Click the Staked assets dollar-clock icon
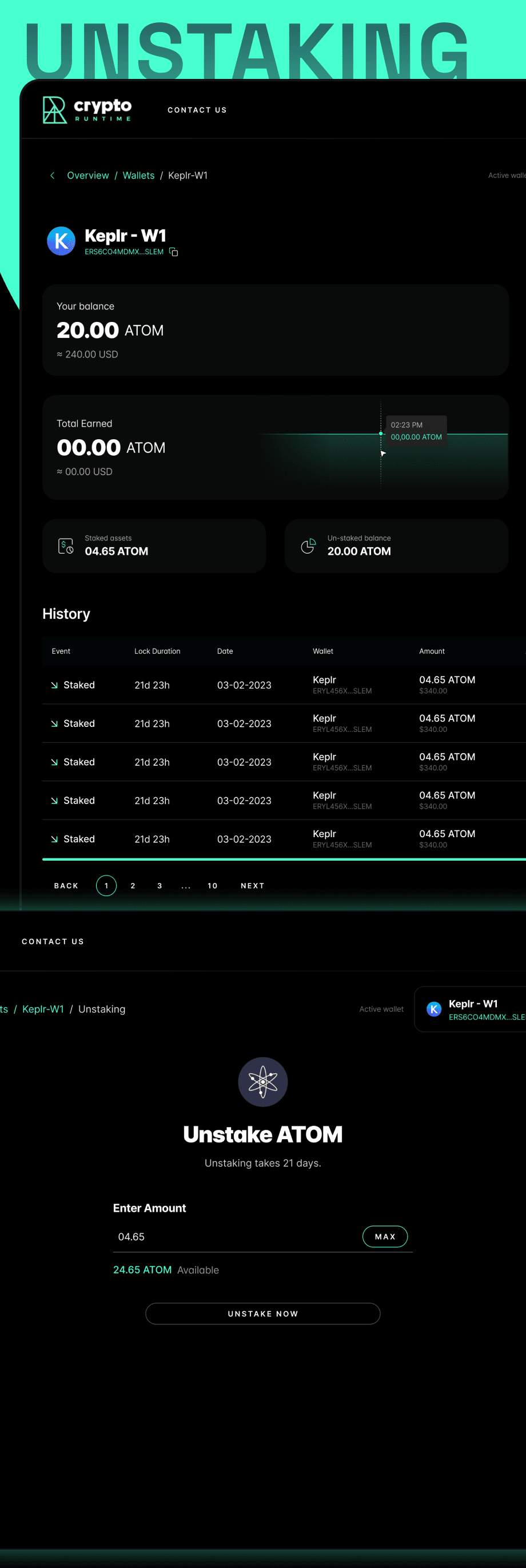 (66, 546)
